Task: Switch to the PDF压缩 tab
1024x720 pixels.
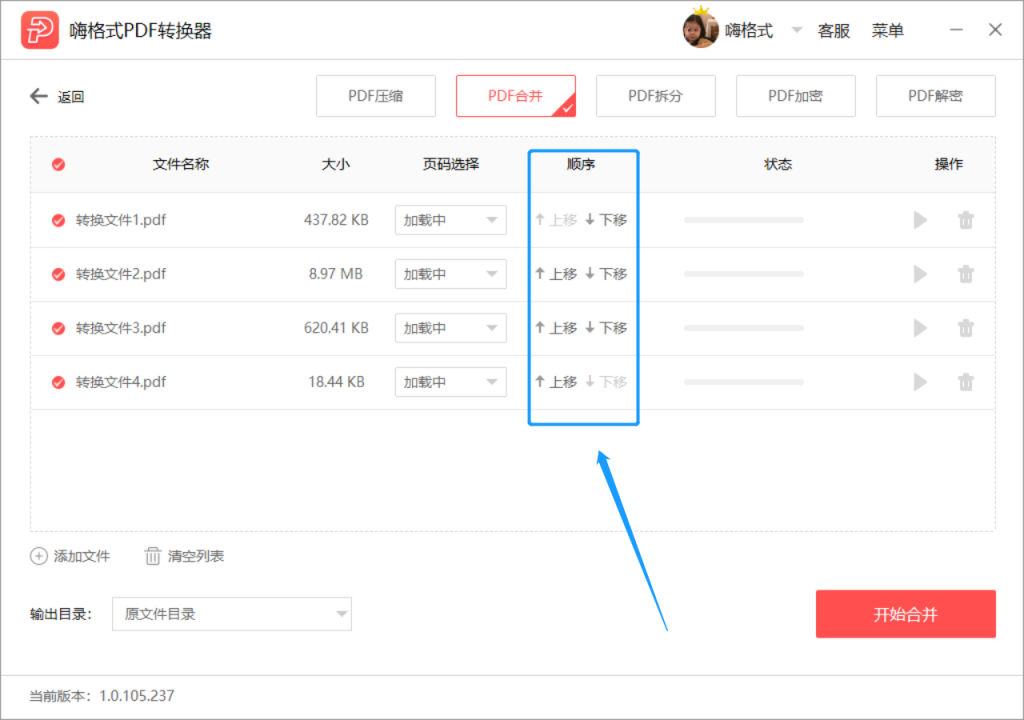Action: [x=376, y=96]
